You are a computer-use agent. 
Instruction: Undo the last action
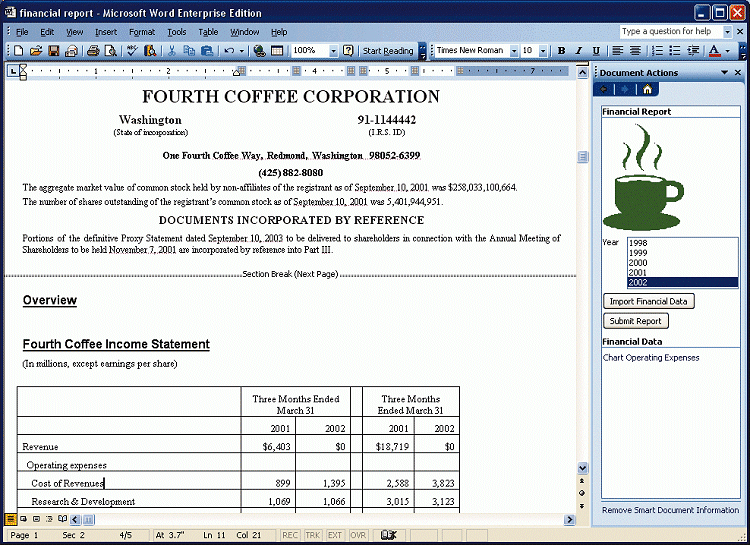tap(229, 51)
